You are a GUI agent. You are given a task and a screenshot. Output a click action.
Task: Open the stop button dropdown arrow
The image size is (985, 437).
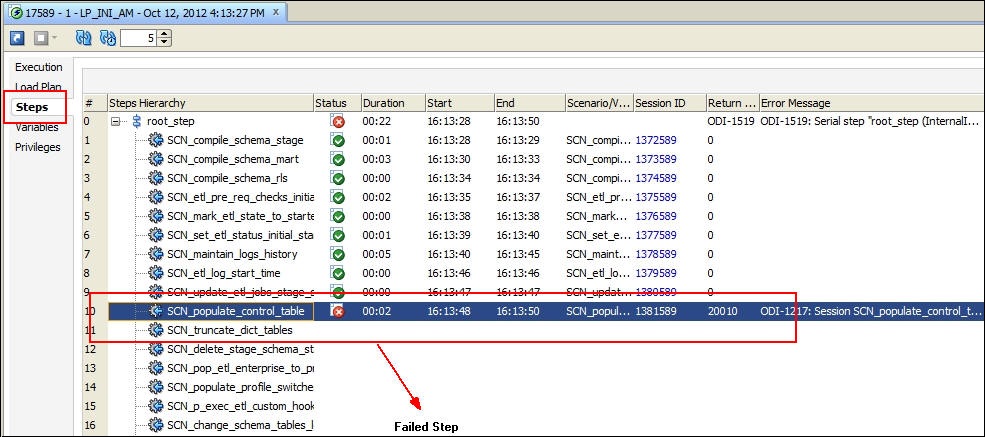[54, 38]
